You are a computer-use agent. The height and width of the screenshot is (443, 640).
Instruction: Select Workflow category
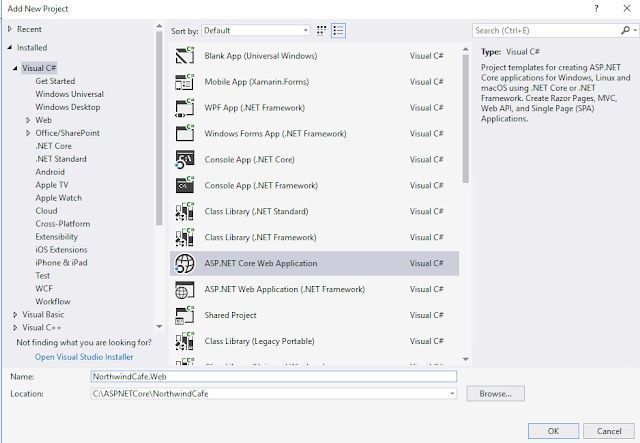click(53, 302)
